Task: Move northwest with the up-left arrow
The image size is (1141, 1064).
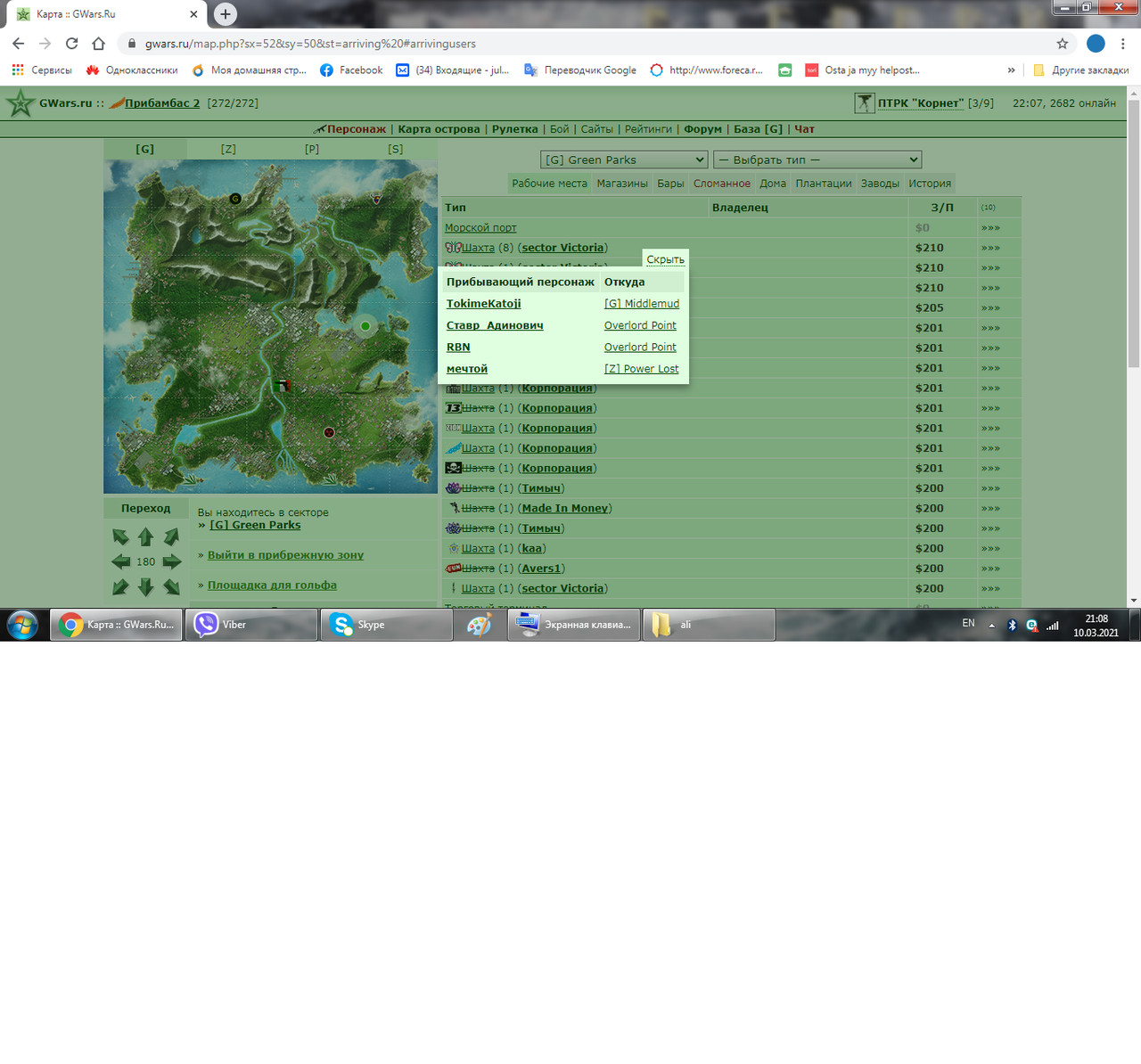Action: [120, 536]
